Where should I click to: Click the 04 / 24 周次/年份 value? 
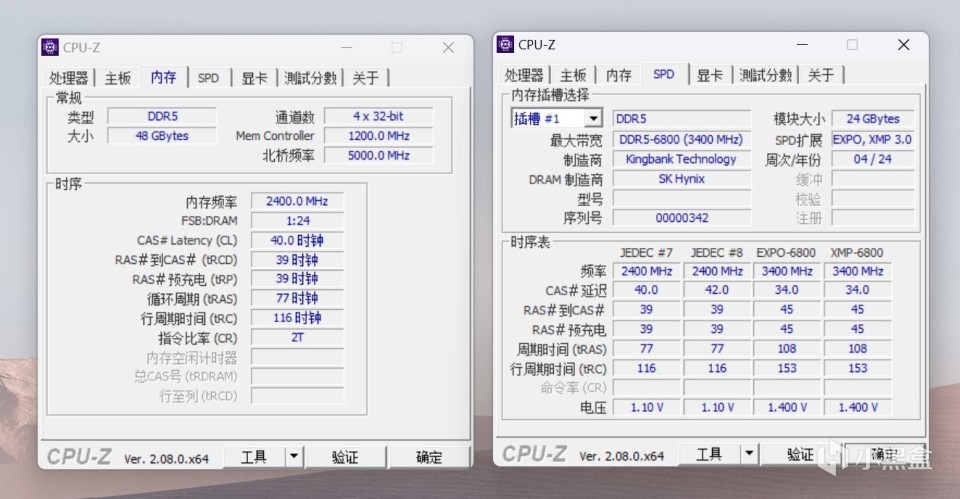point(872,159)
